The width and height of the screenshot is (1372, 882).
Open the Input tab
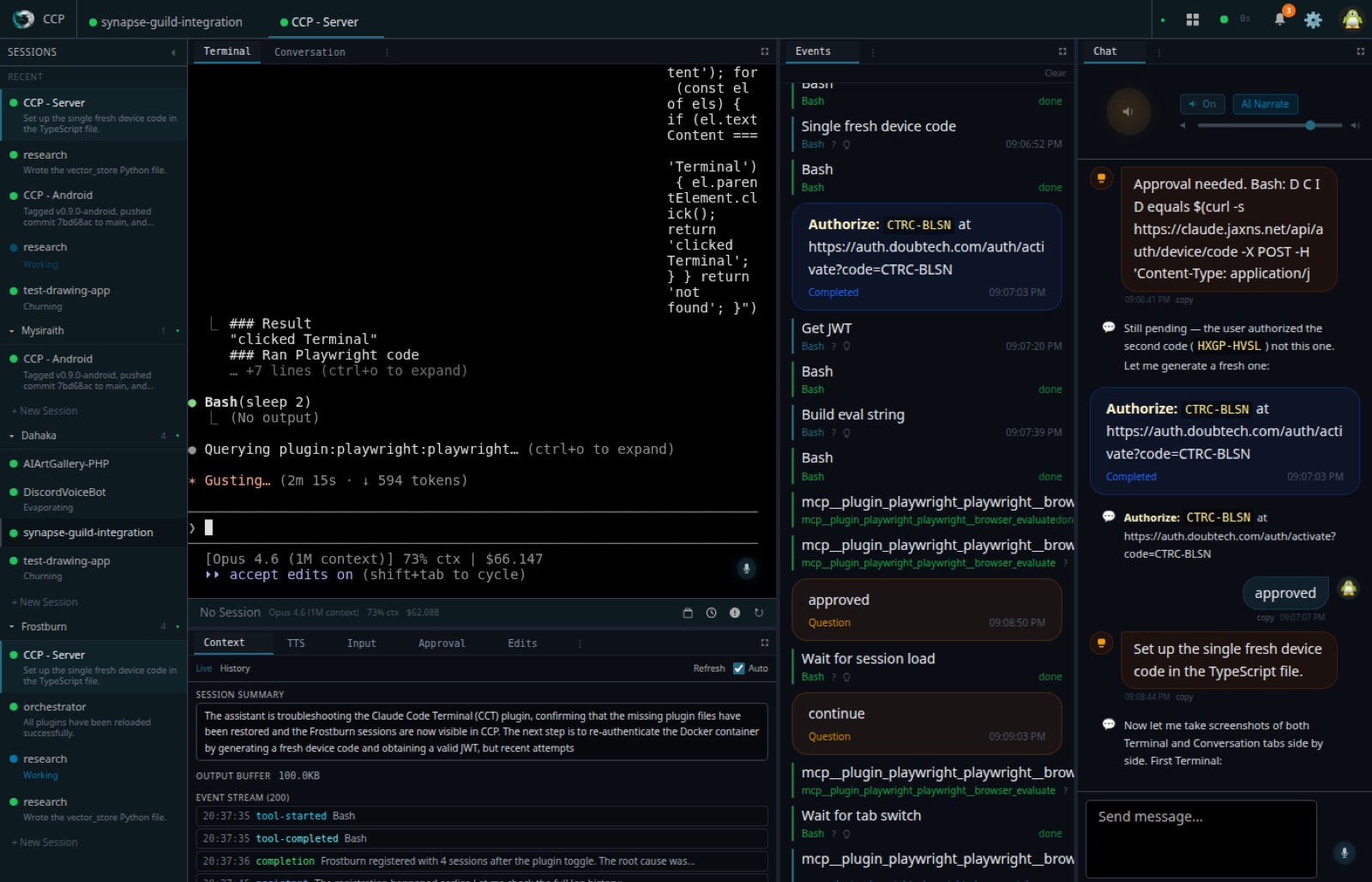click(x=361, y=643)
